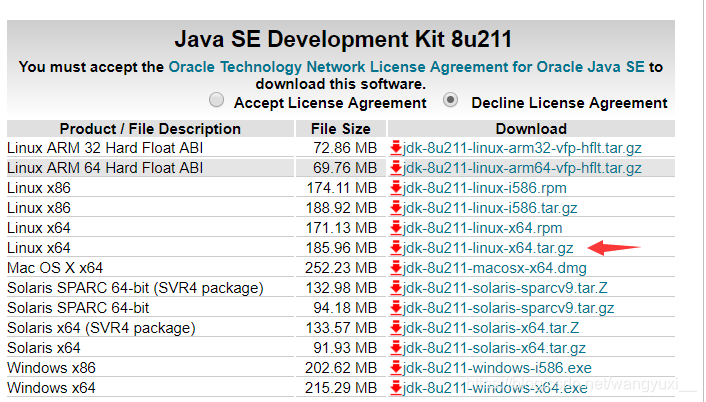Click download arrow icon beside solaris-sparcv9.tar.Z

pyautogui.click(x=396, y=288)
